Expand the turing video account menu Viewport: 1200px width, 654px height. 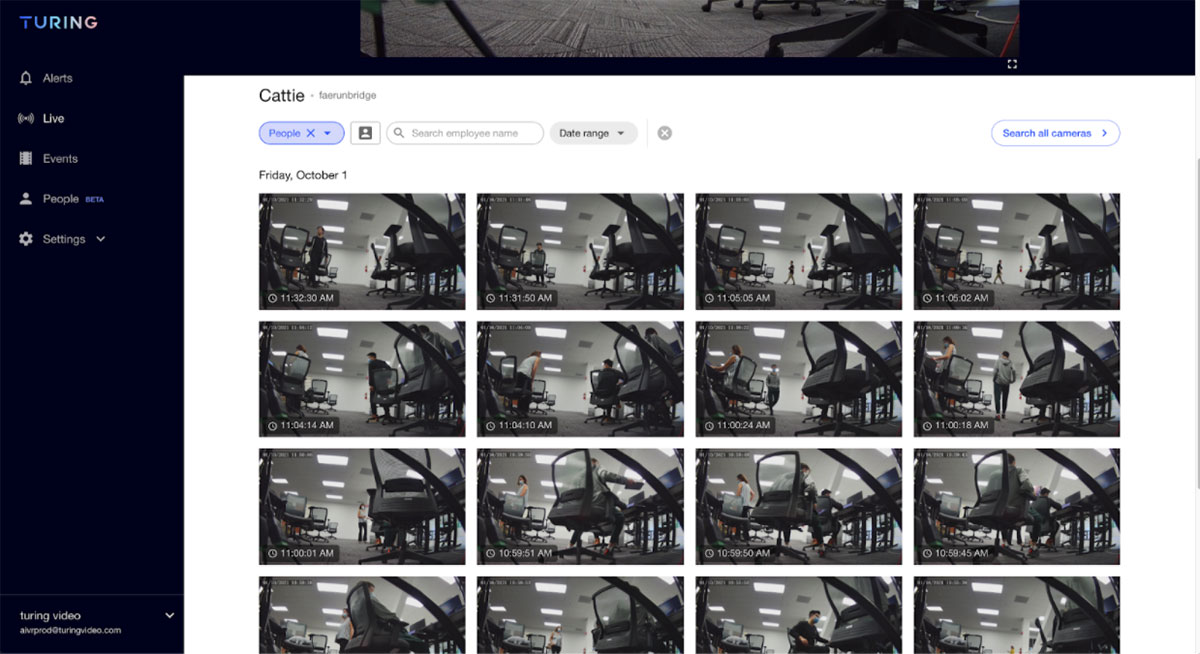pyautogui.click(x=169, y=616)
